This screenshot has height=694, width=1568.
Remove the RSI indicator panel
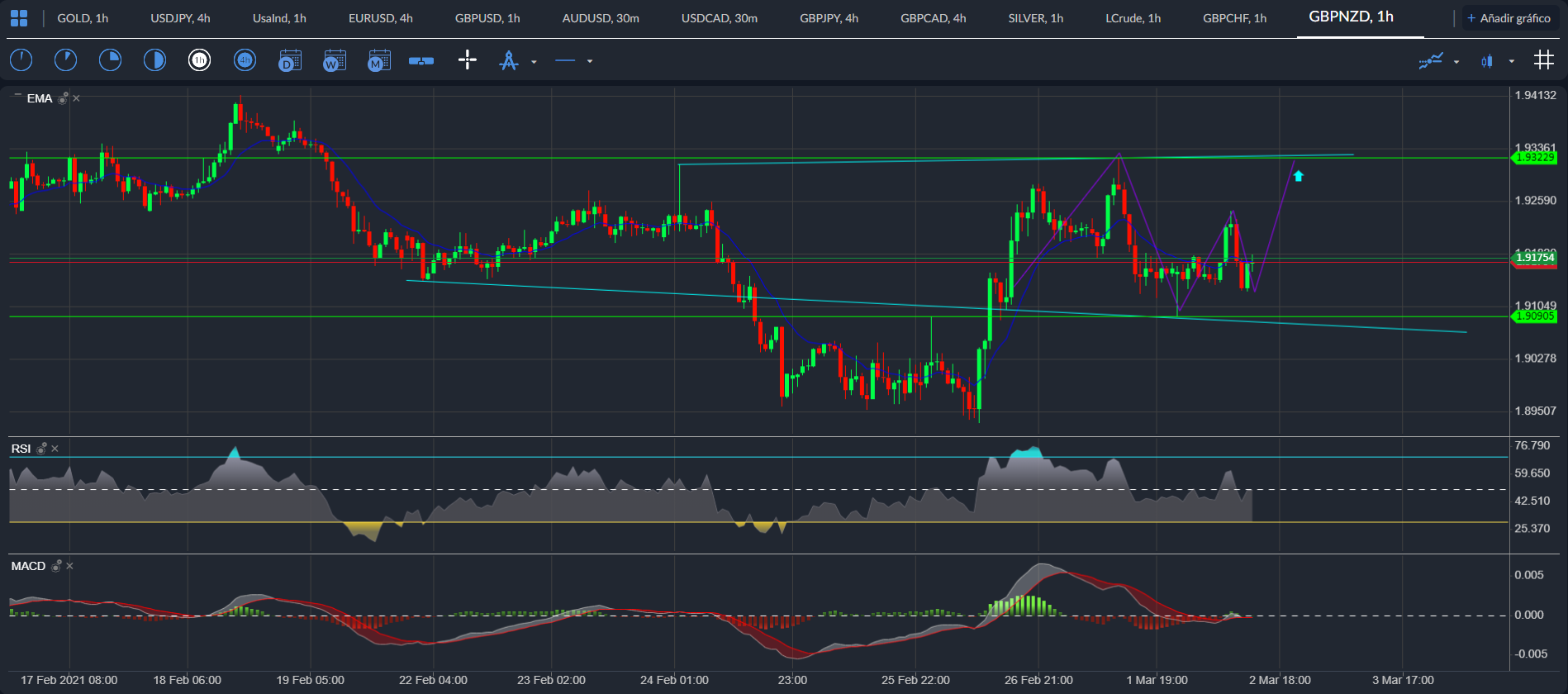coord(55,449)
